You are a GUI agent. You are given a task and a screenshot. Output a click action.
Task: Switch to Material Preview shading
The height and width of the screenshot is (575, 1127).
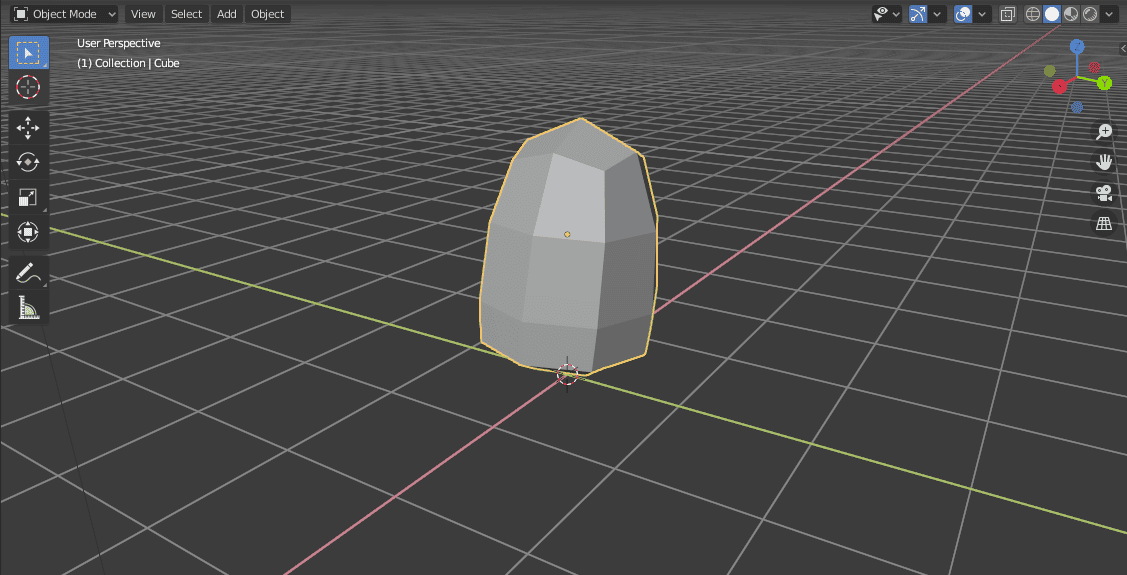[1071, 14]
